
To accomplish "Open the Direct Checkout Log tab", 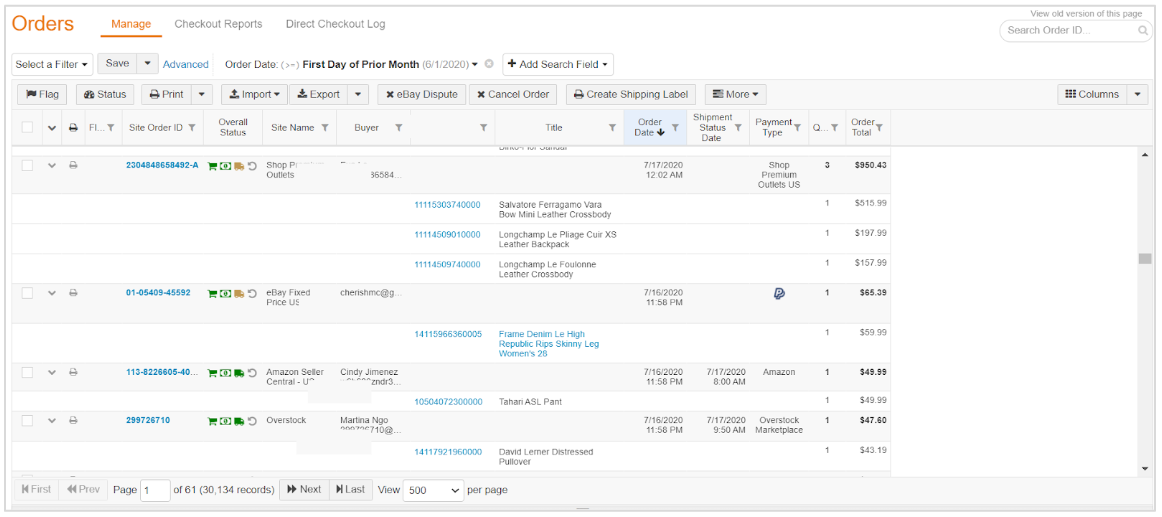I will pos(336,24).
